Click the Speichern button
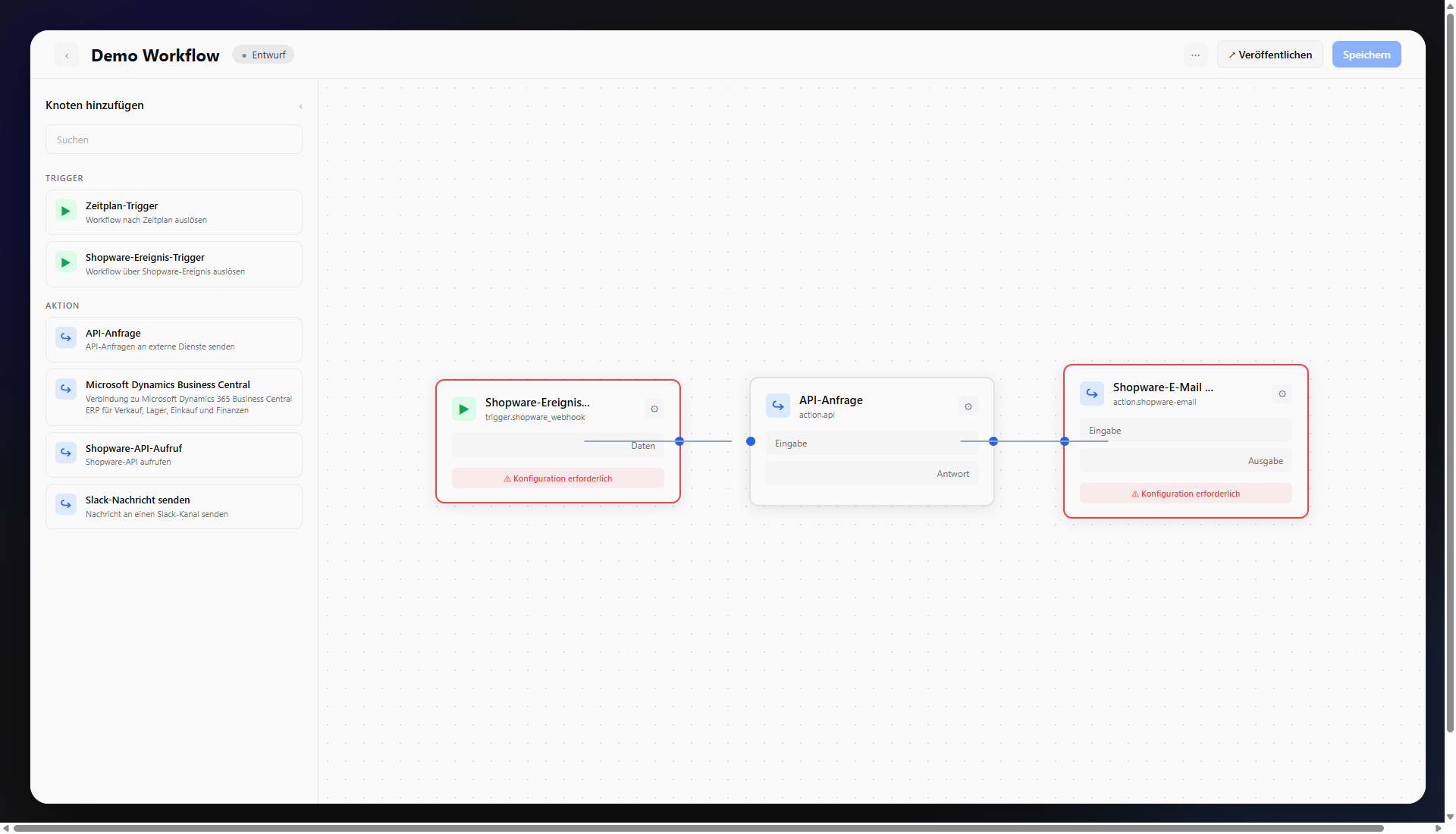Image resolution: width=1456 pixels, height=834 pixels. [x=1366, y=54]
